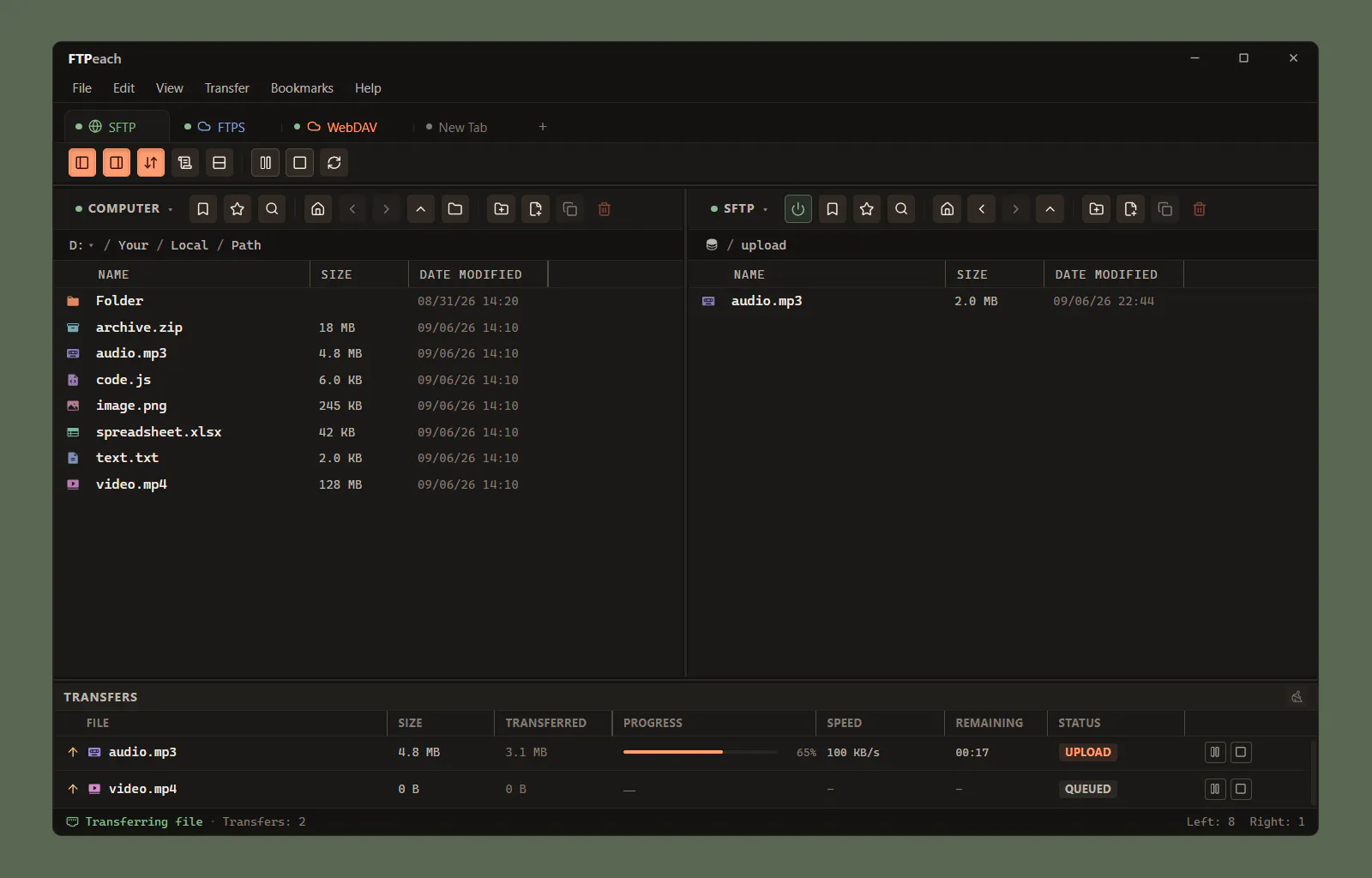
Task: Create new file in local panel
Action: tap(536, 209)
